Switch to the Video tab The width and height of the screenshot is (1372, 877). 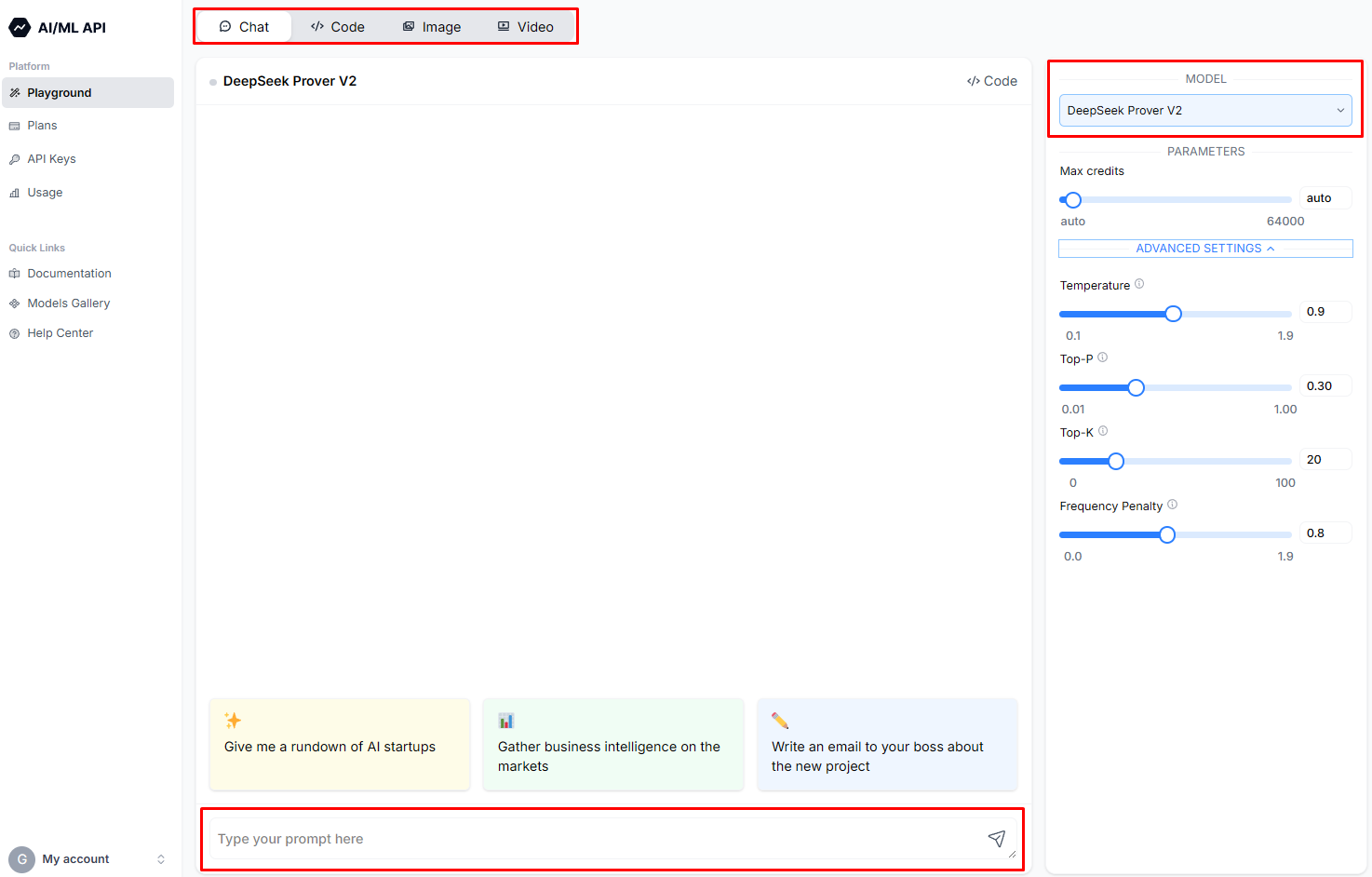(526, 27)
